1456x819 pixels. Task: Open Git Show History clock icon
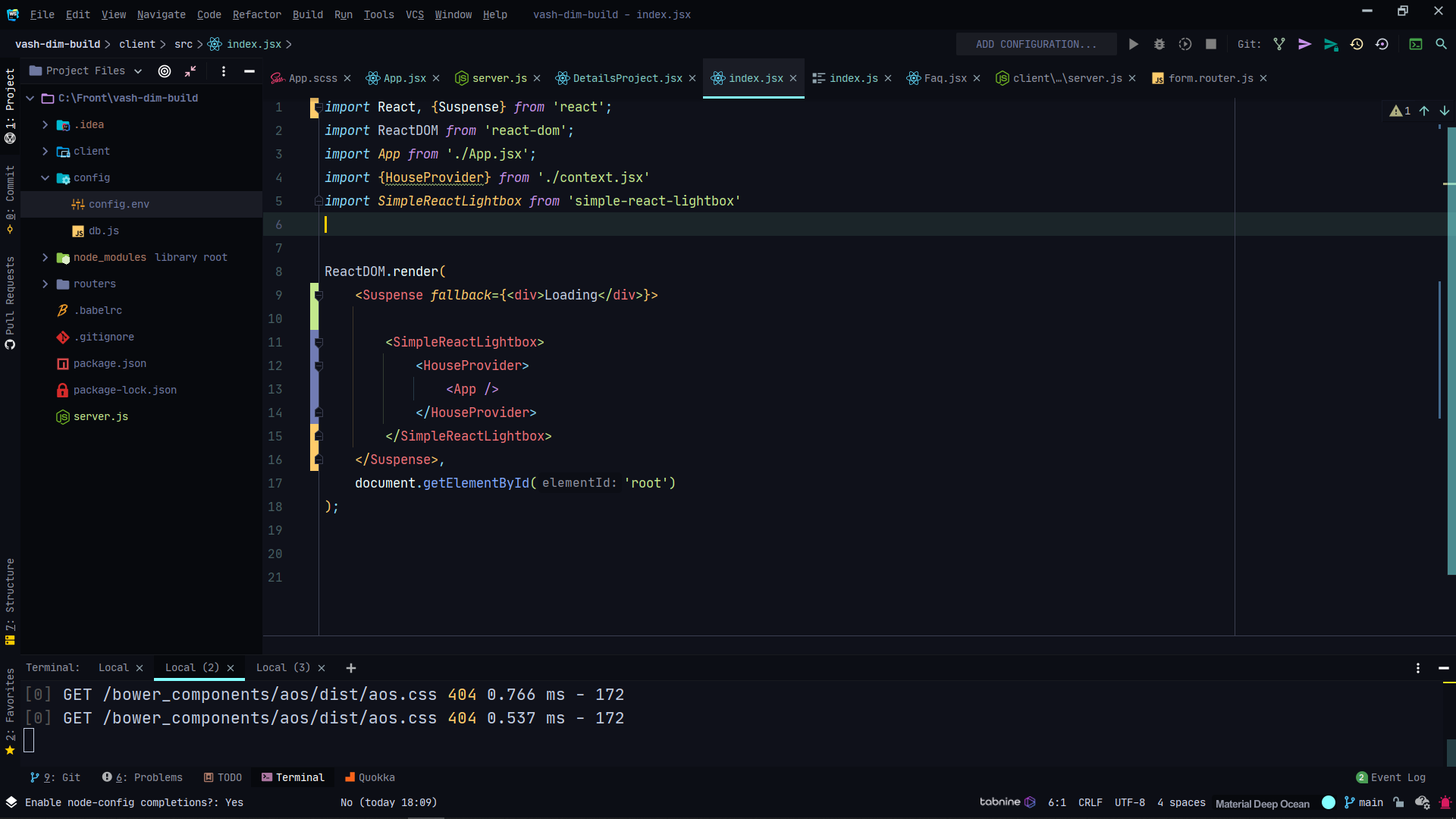[x=1357, y=44]
